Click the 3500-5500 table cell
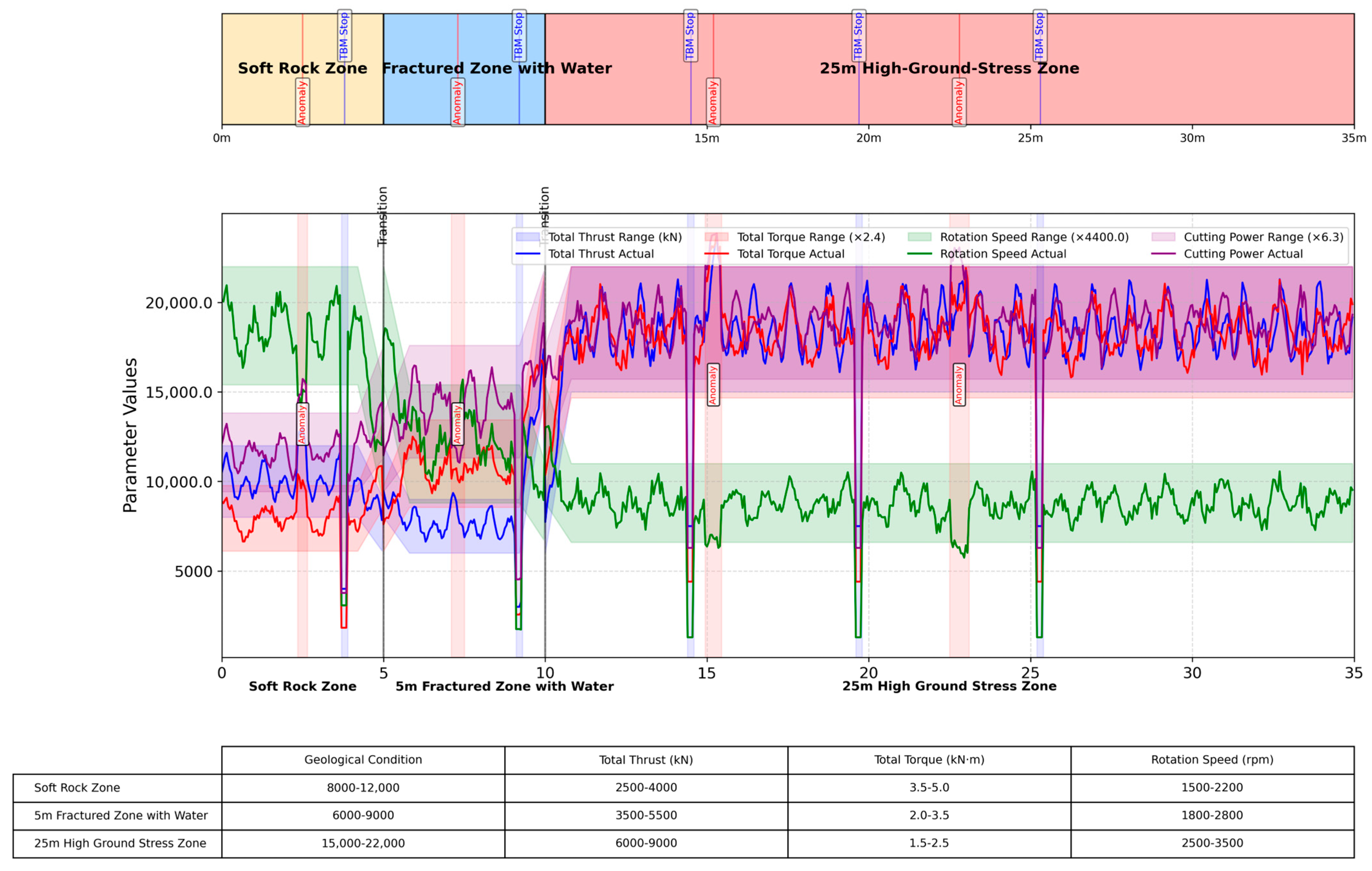This screenshot has height=871, width=1372. coord(646,815)
